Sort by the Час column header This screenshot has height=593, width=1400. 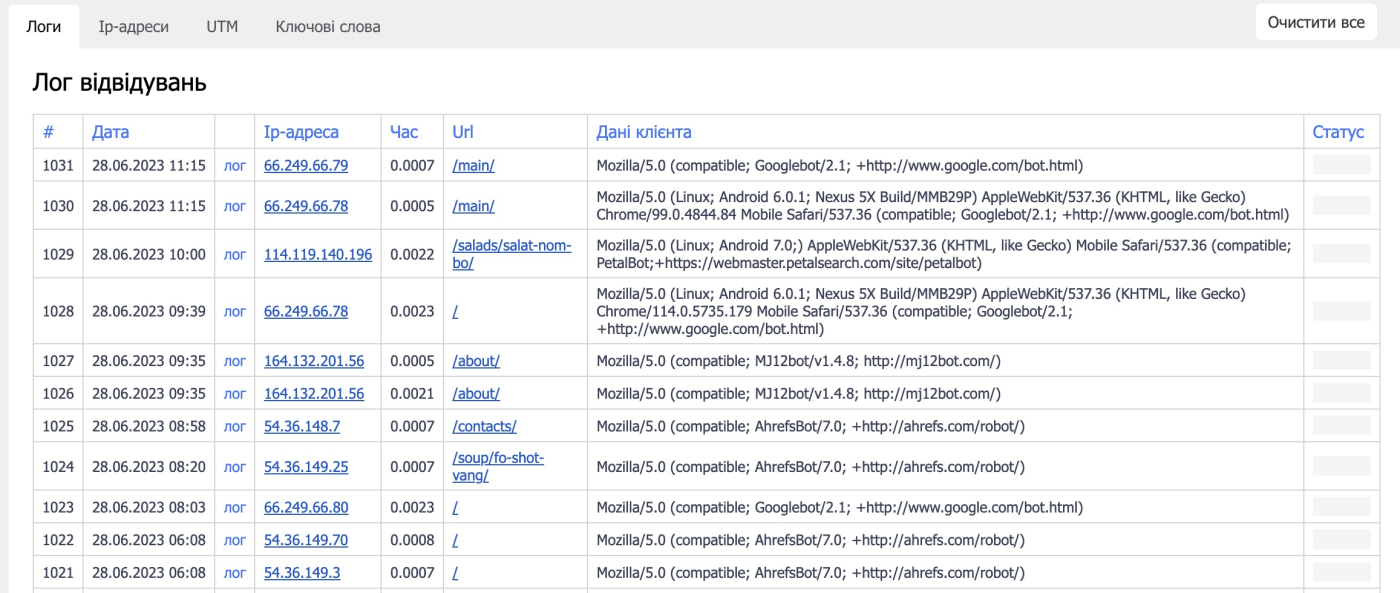pyautogui.click(x=404, y=132)
